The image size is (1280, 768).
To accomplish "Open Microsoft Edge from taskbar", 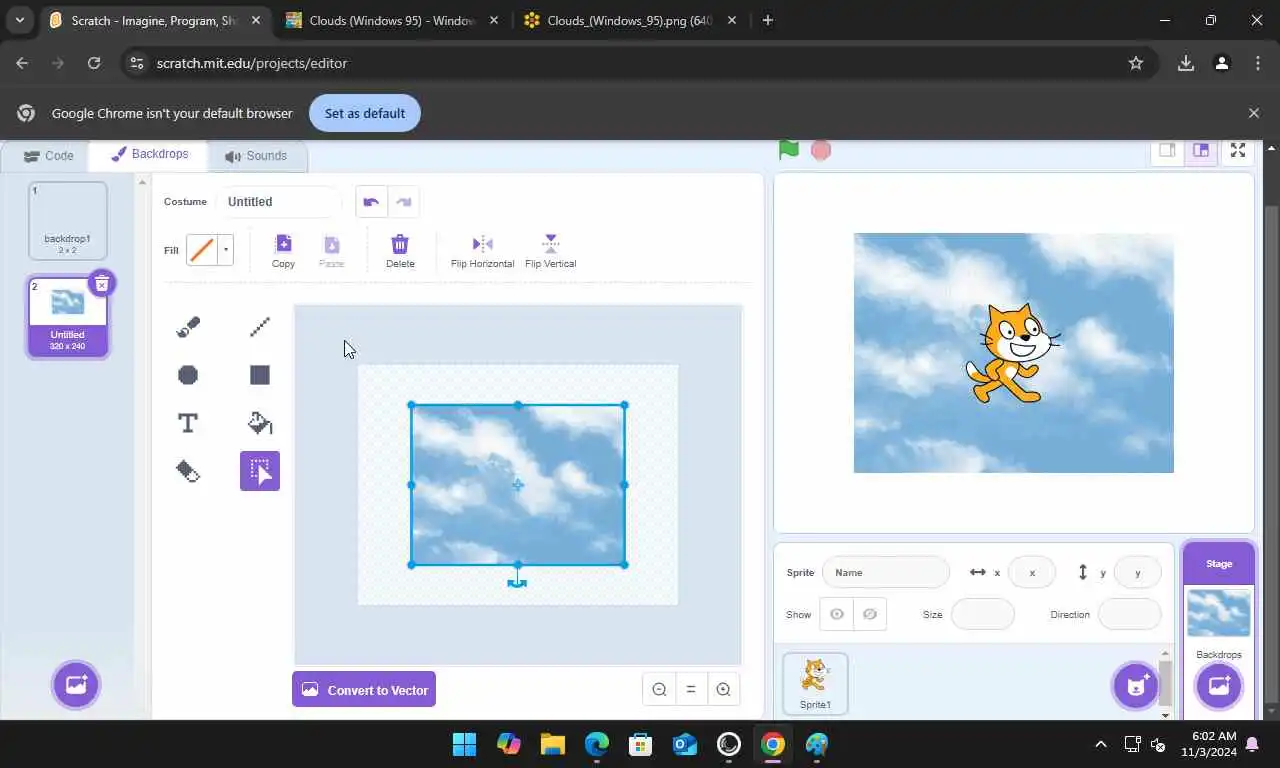I will pos(597,744).
